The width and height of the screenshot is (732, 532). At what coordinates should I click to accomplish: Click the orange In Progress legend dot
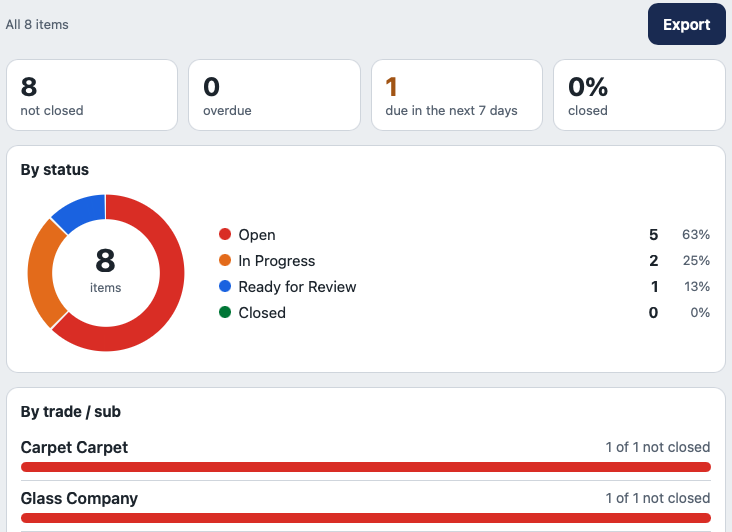(225, 260)
